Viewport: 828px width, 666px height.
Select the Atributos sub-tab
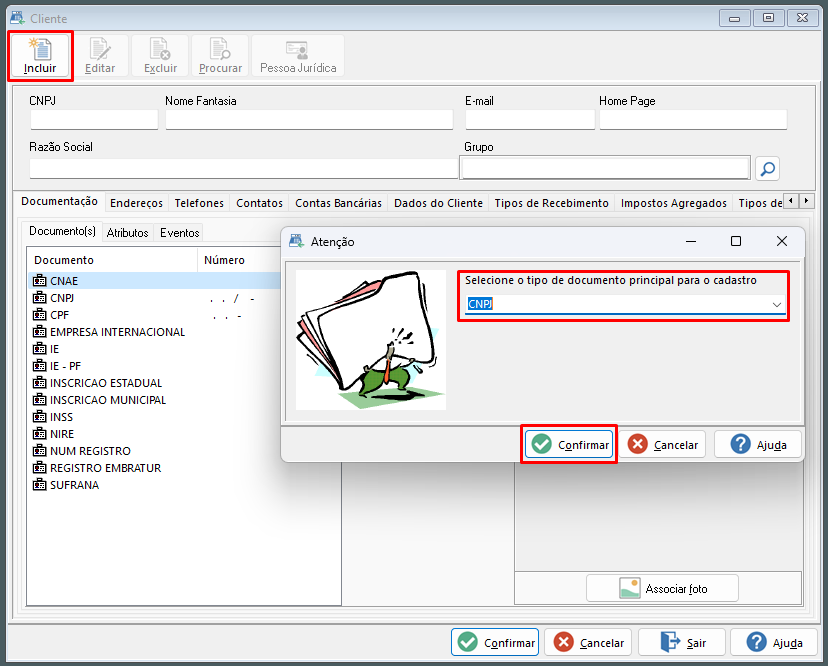(x=127, y=233)
